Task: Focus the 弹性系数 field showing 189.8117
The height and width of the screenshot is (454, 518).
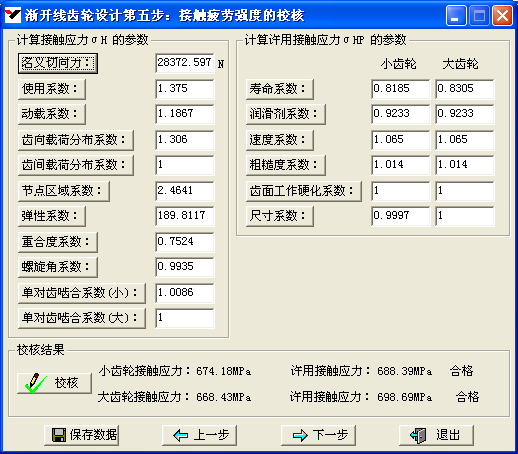Action: coord(185,216)
